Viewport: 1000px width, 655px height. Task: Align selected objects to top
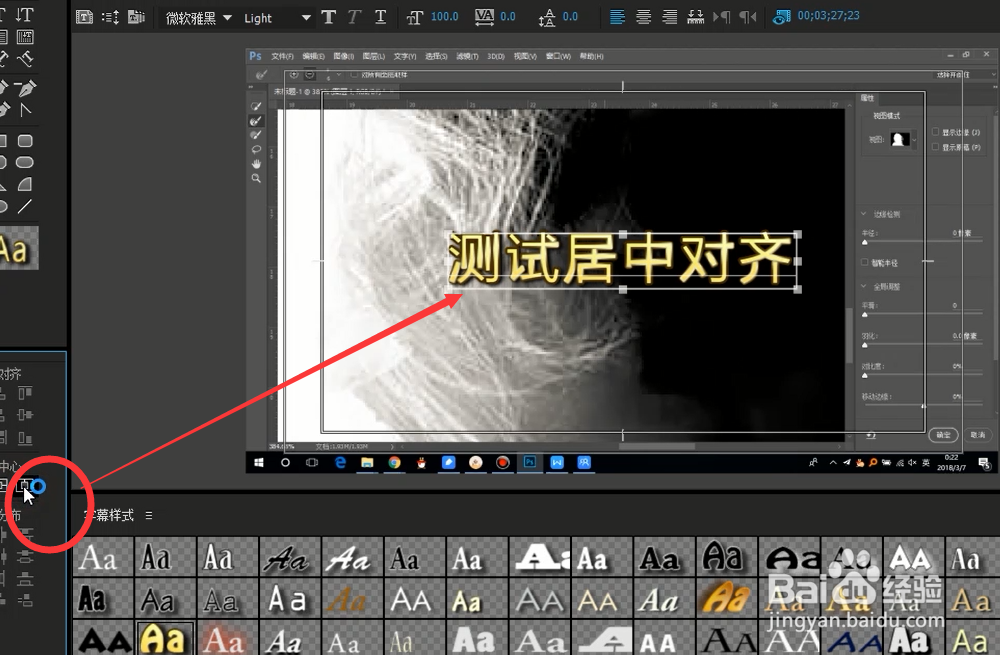click(25, 393)
